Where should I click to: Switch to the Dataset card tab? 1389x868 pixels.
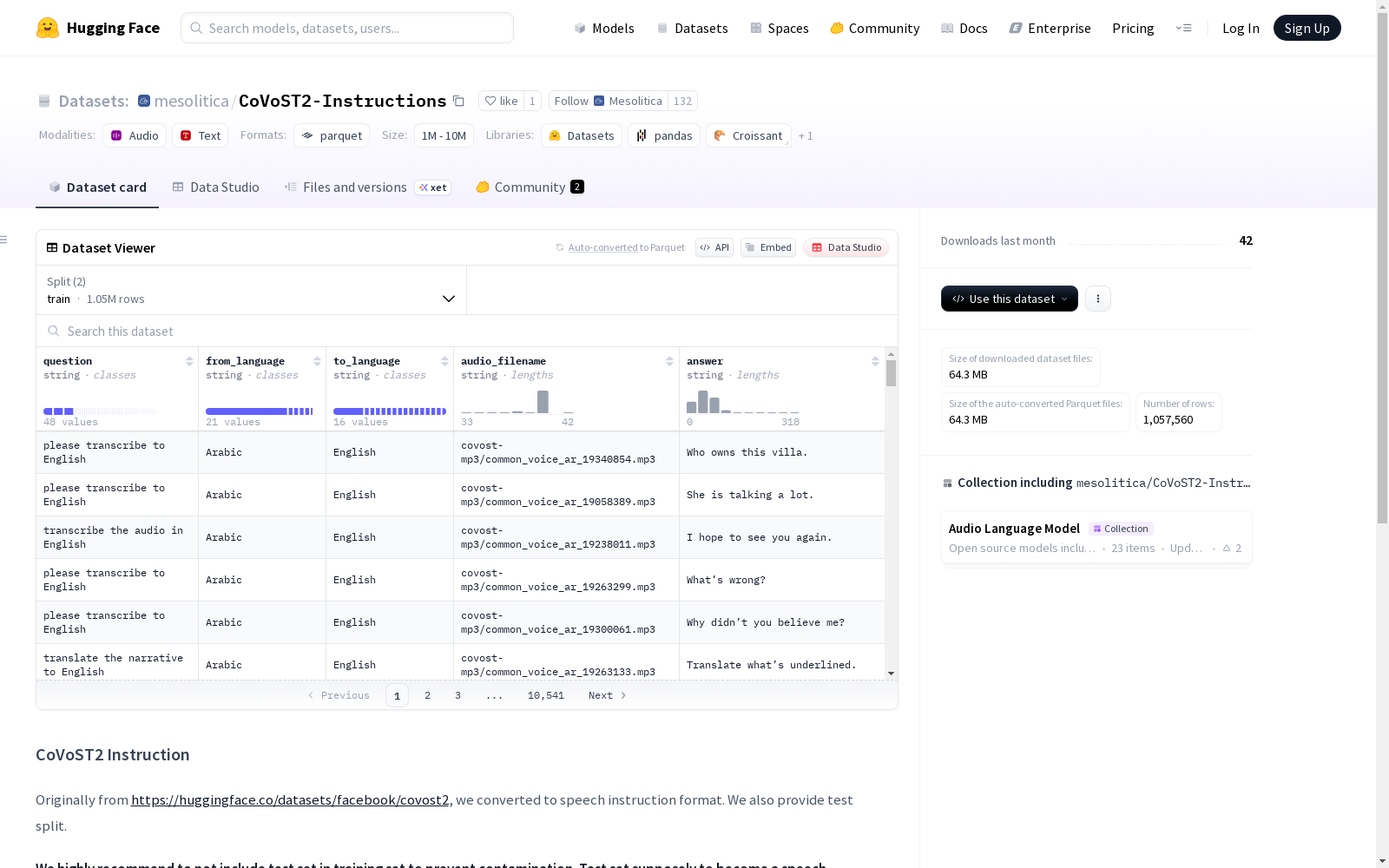[97, 187]
